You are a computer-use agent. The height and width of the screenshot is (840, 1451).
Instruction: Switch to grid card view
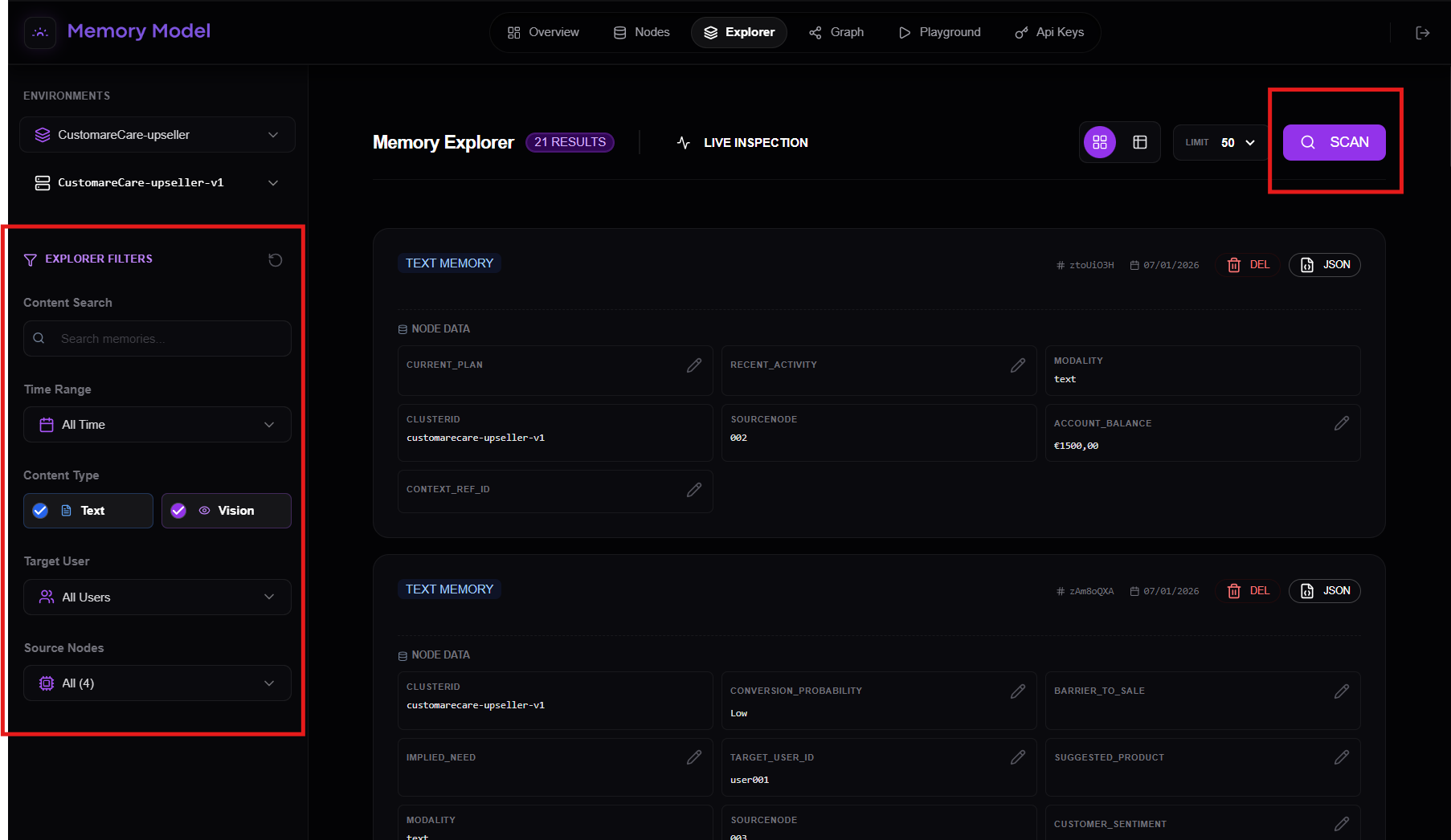[x=1100, y=142]
